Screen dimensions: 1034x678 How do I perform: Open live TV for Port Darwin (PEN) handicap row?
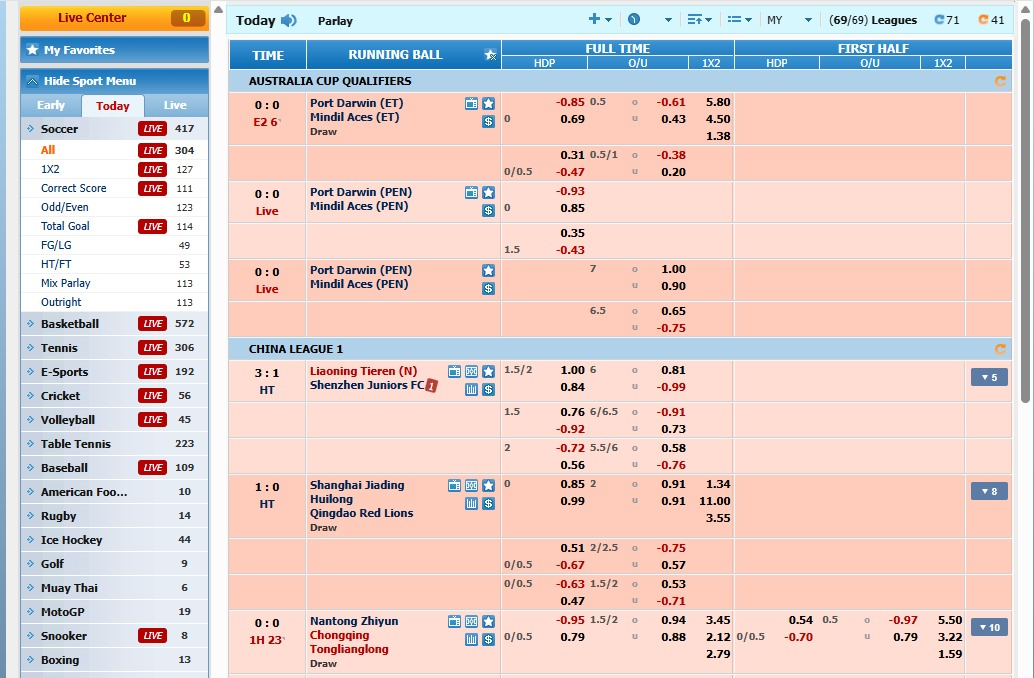[471, 193]
